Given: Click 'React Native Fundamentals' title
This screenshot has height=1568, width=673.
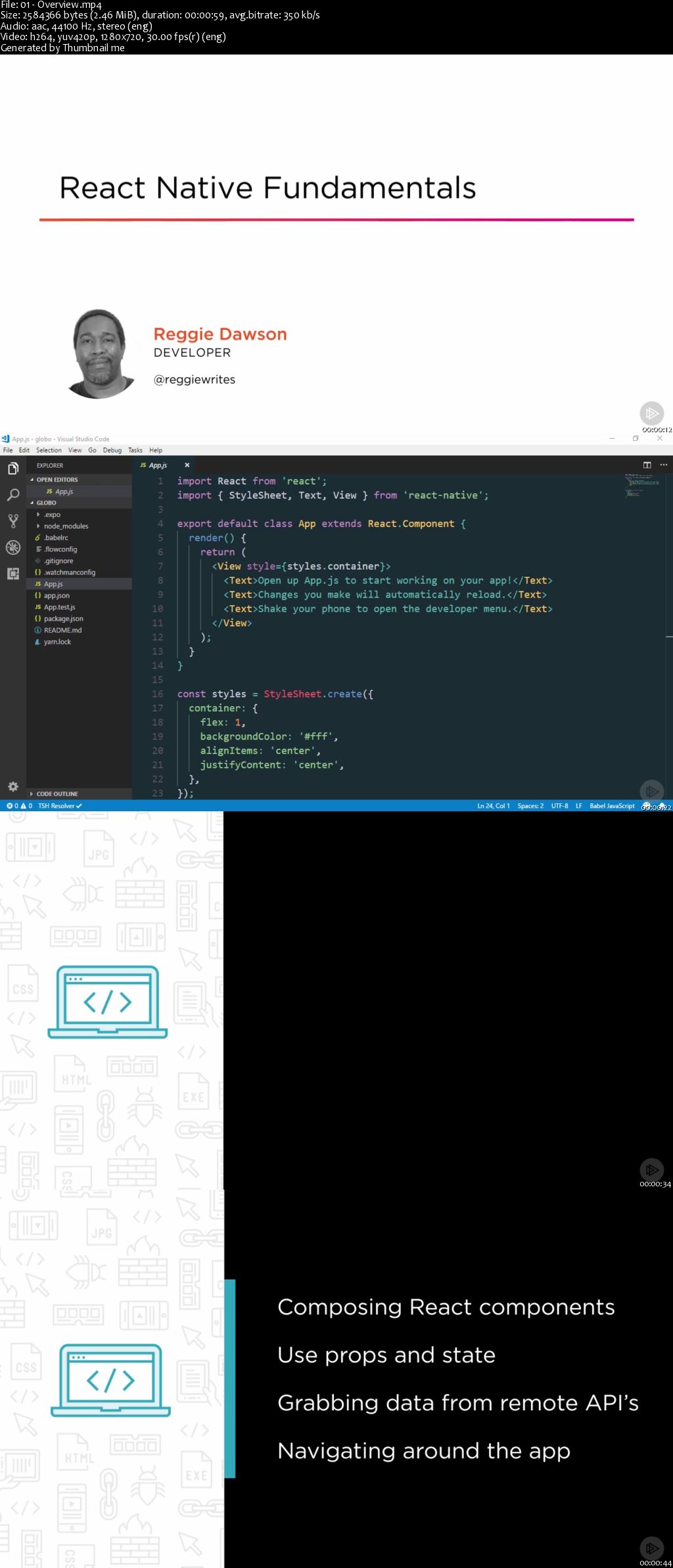Looking at the screenshot, I should [x=267, y=187].
